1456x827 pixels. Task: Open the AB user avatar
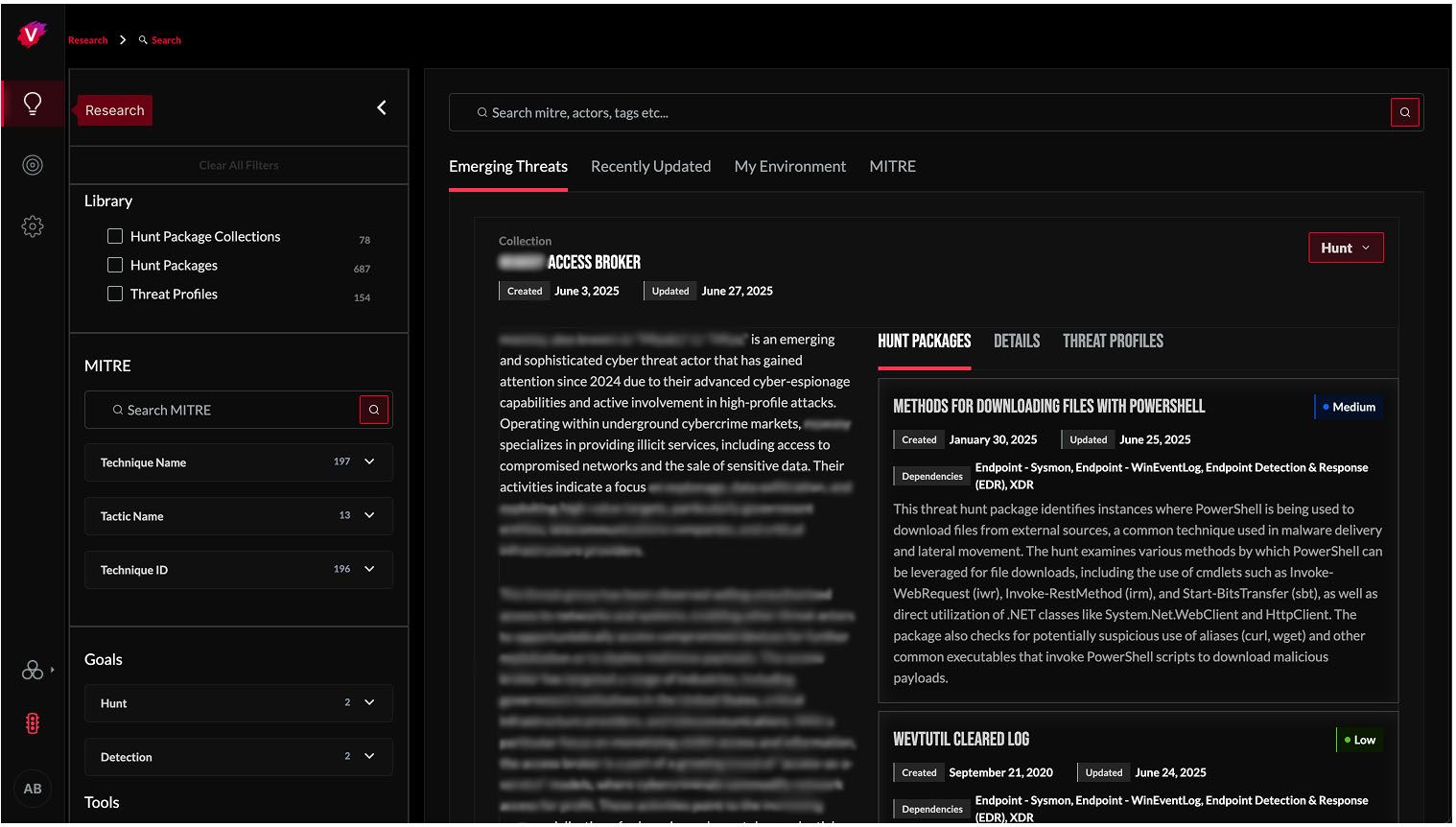33,789
